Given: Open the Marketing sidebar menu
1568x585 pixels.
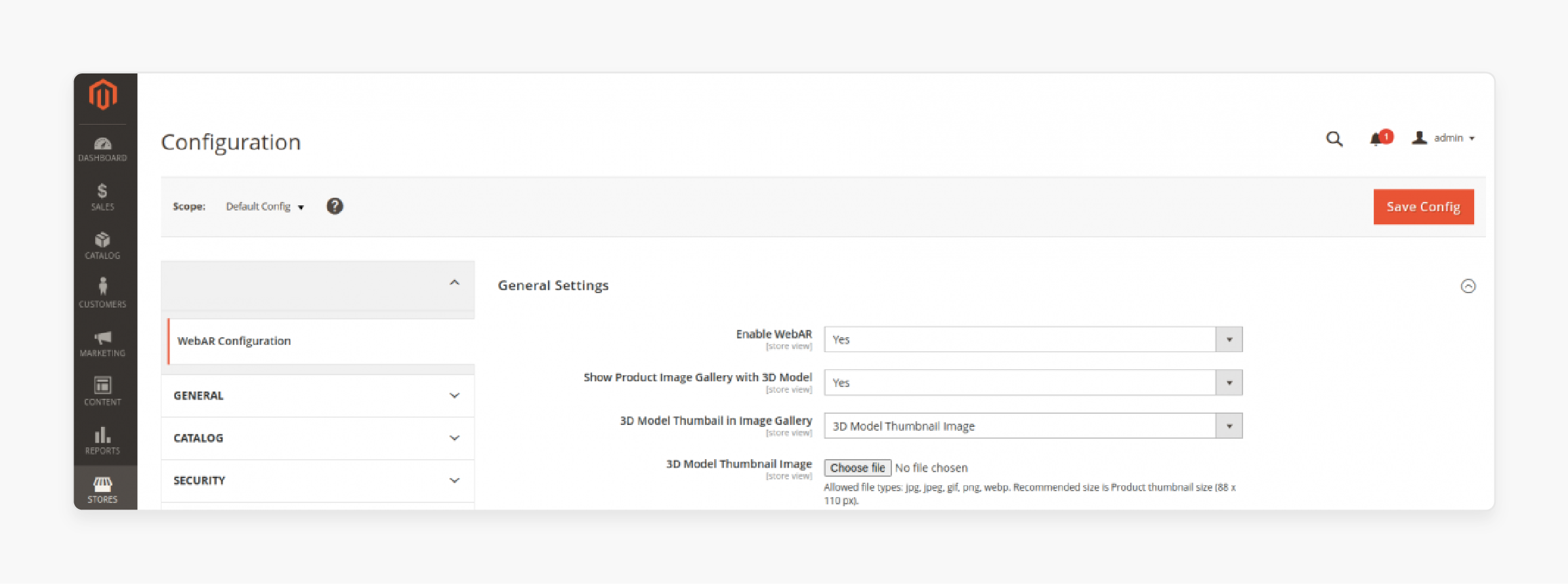Looking at the screenshot, I should point(102,343).
